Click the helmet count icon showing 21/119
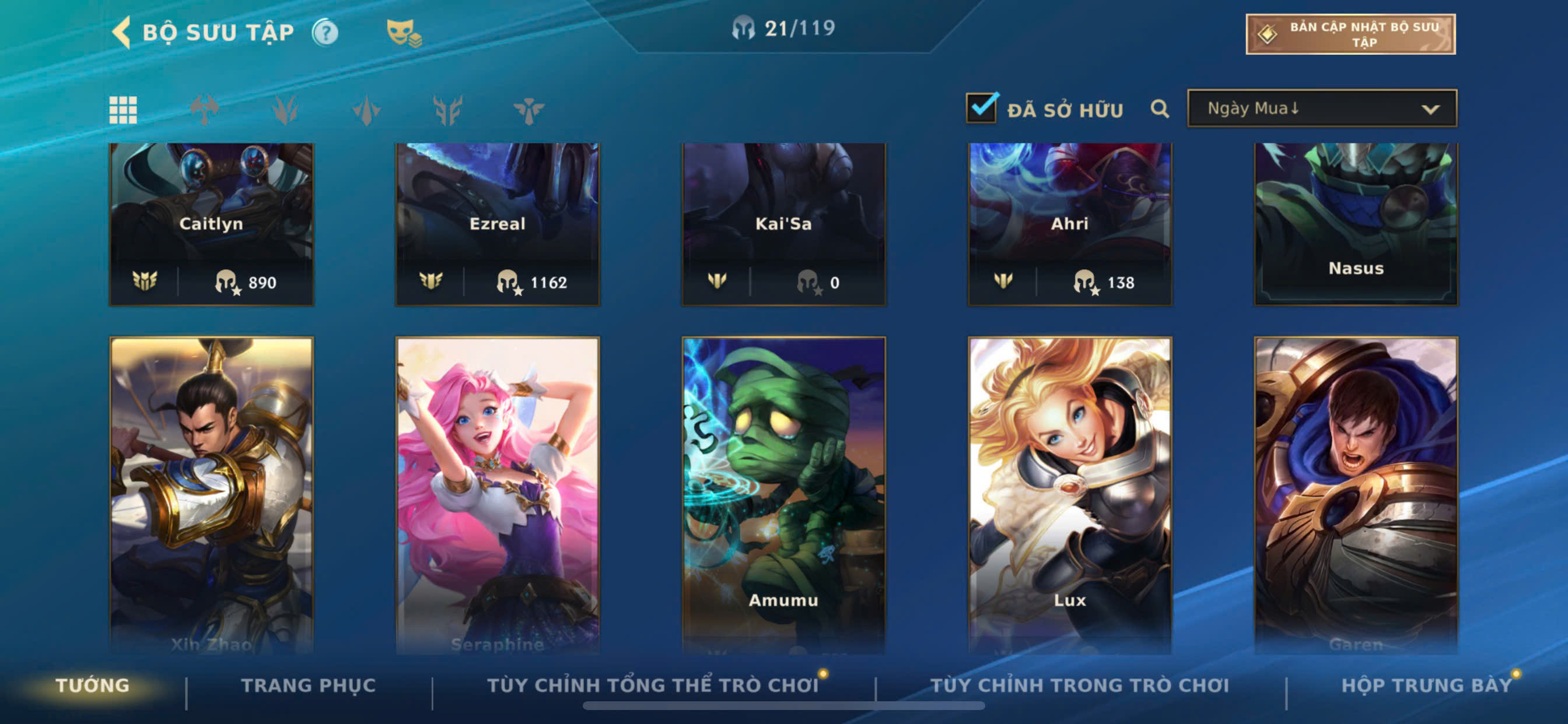The height and width of the screenshot is (724, 1568). (x=743, y=28)
